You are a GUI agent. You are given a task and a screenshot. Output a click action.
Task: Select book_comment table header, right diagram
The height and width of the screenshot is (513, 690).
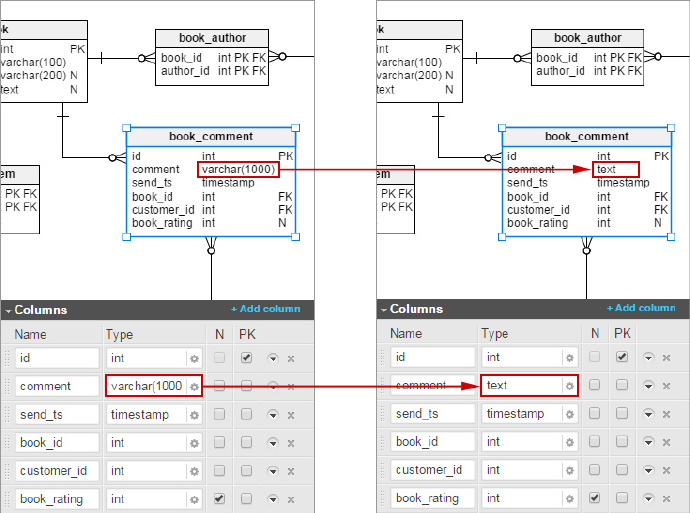[587, 136]
